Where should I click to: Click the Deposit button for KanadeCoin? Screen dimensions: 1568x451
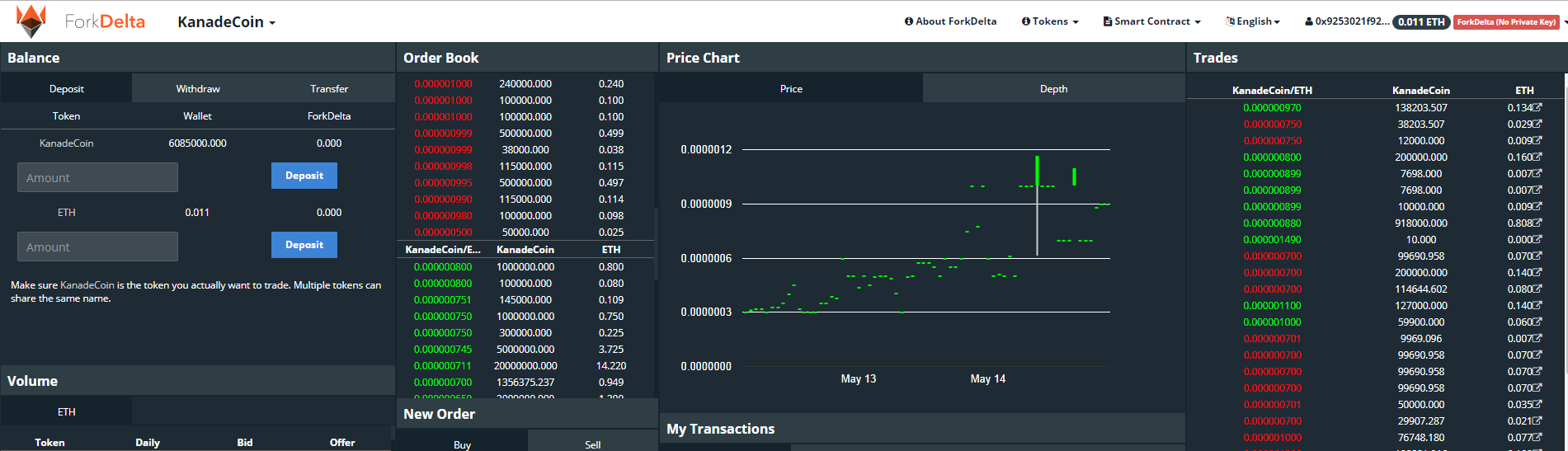pyautogui.click(x=304, y=176)
